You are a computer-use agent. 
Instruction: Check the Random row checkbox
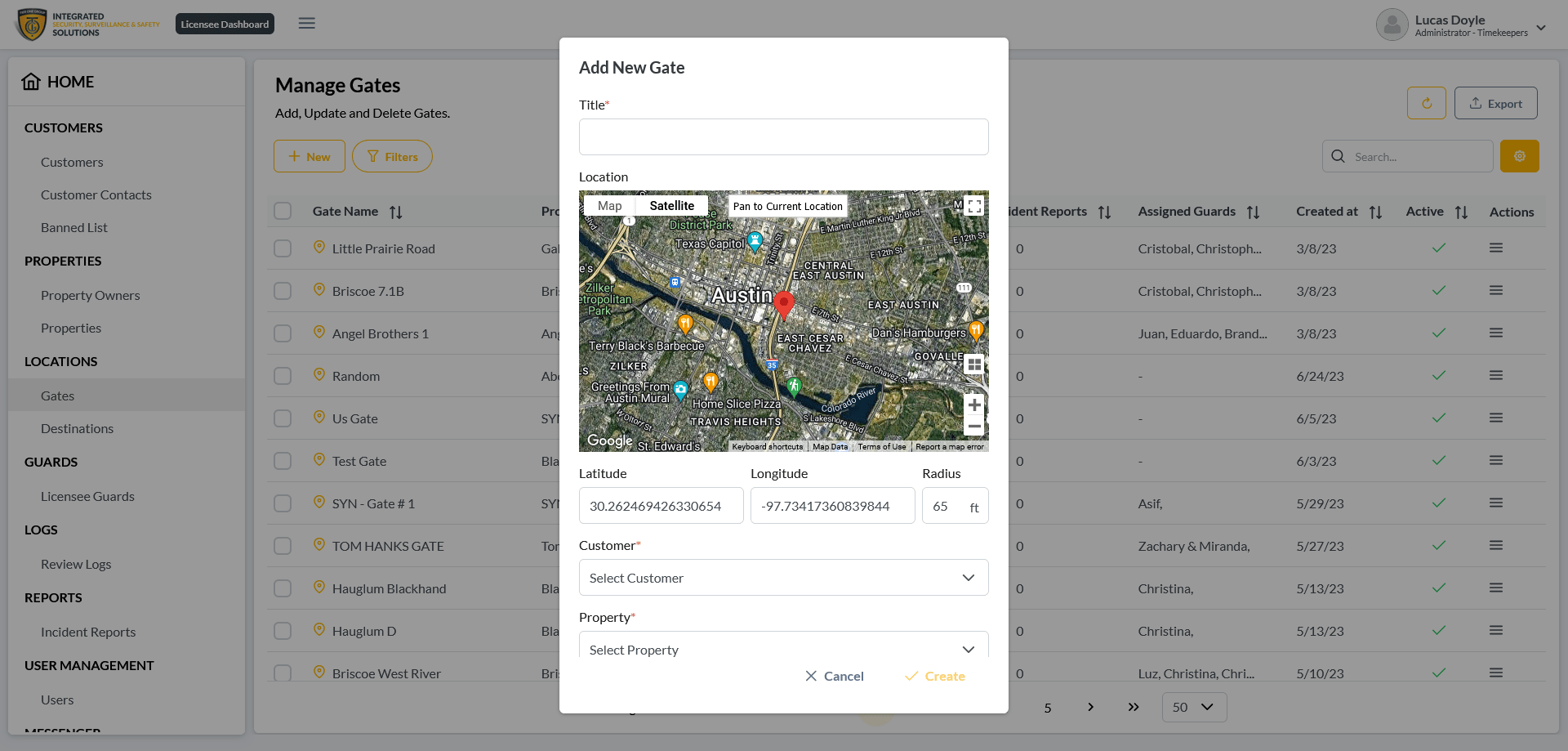pos(283,376)
